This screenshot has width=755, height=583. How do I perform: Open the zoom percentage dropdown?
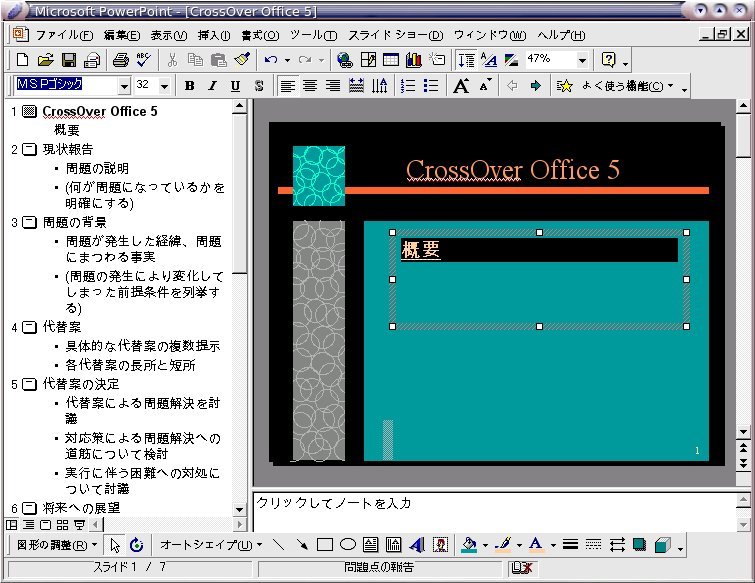[582, 60]
